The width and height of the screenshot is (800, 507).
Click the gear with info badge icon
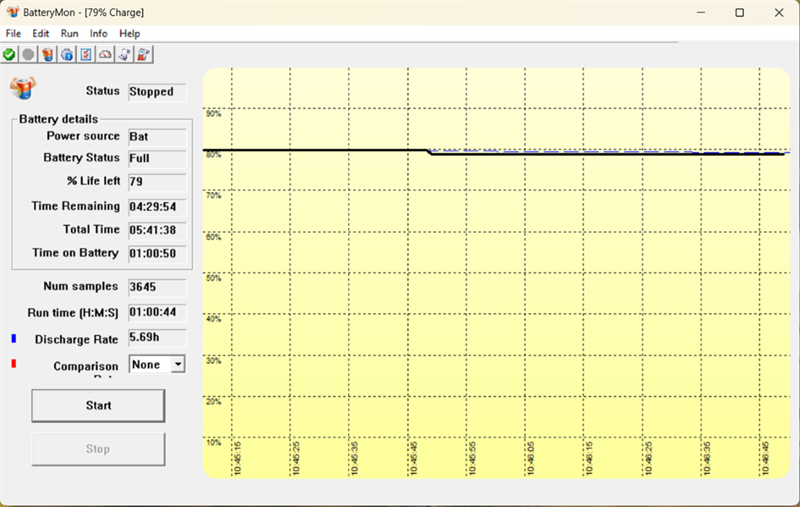point(66,54)
